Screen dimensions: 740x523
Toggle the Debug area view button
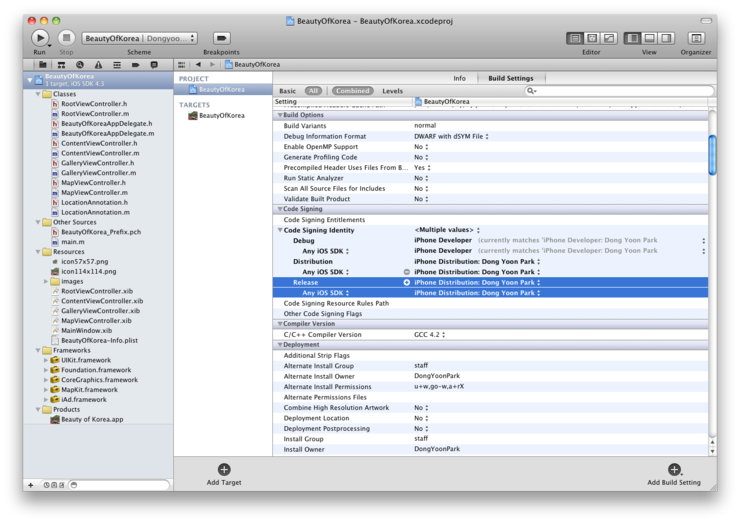pyautogui.click(x=649, y=38)
